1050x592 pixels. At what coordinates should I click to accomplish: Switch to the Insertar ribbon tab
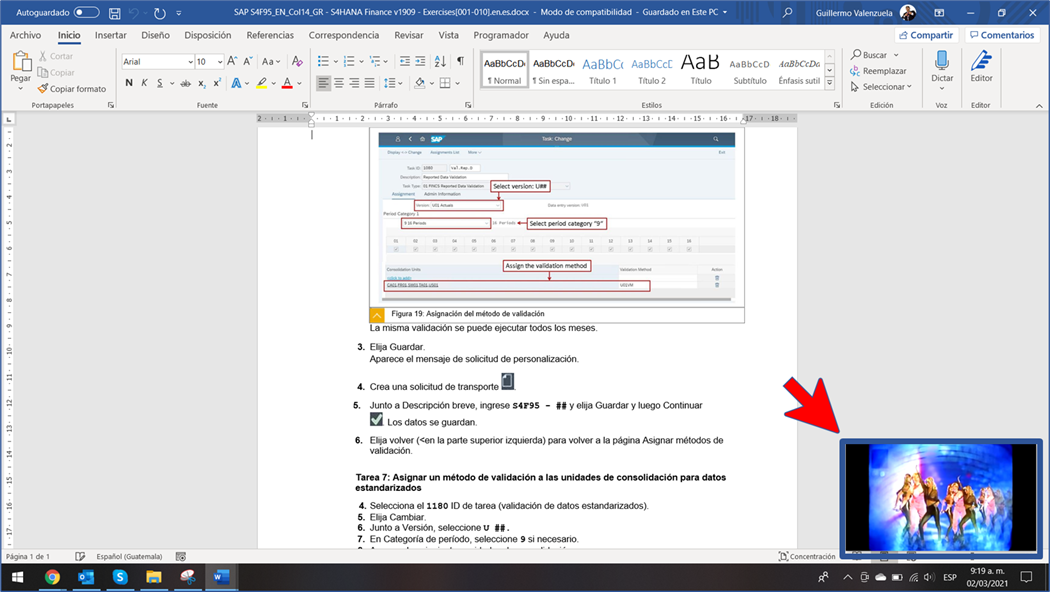tap(110, 35)
